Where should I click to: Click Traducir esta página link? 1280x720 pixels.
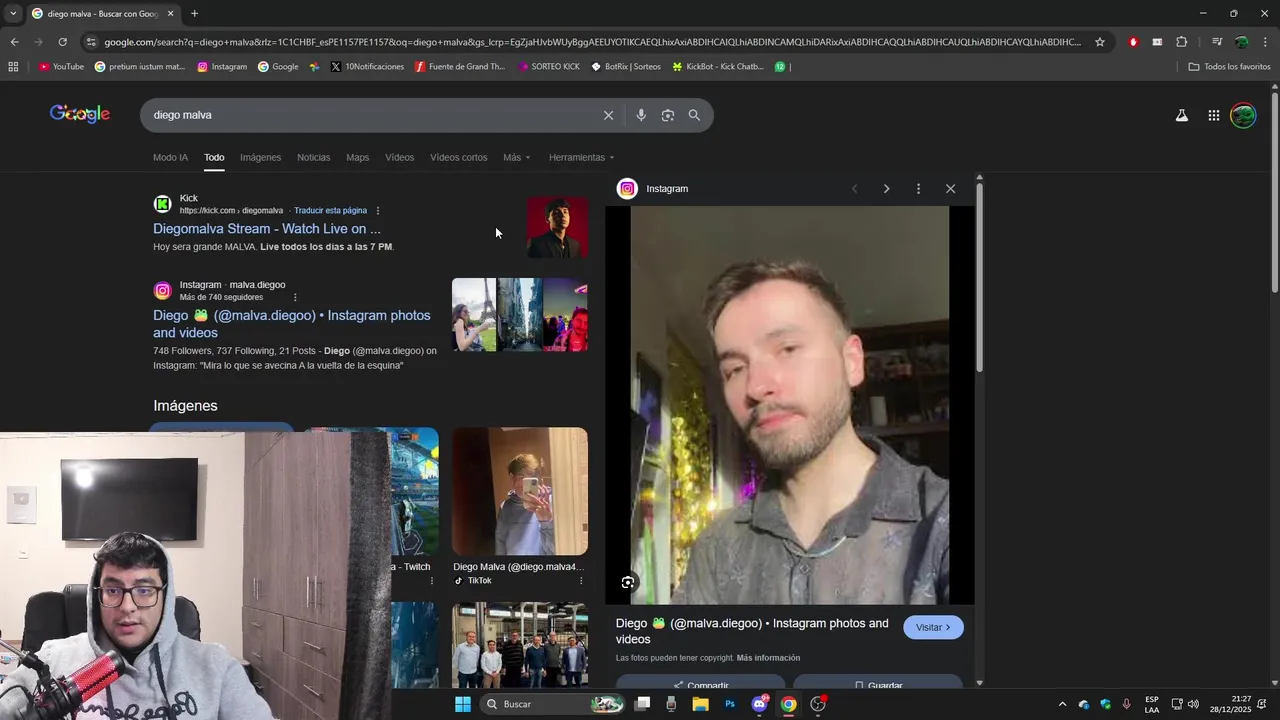pos(330,211)
